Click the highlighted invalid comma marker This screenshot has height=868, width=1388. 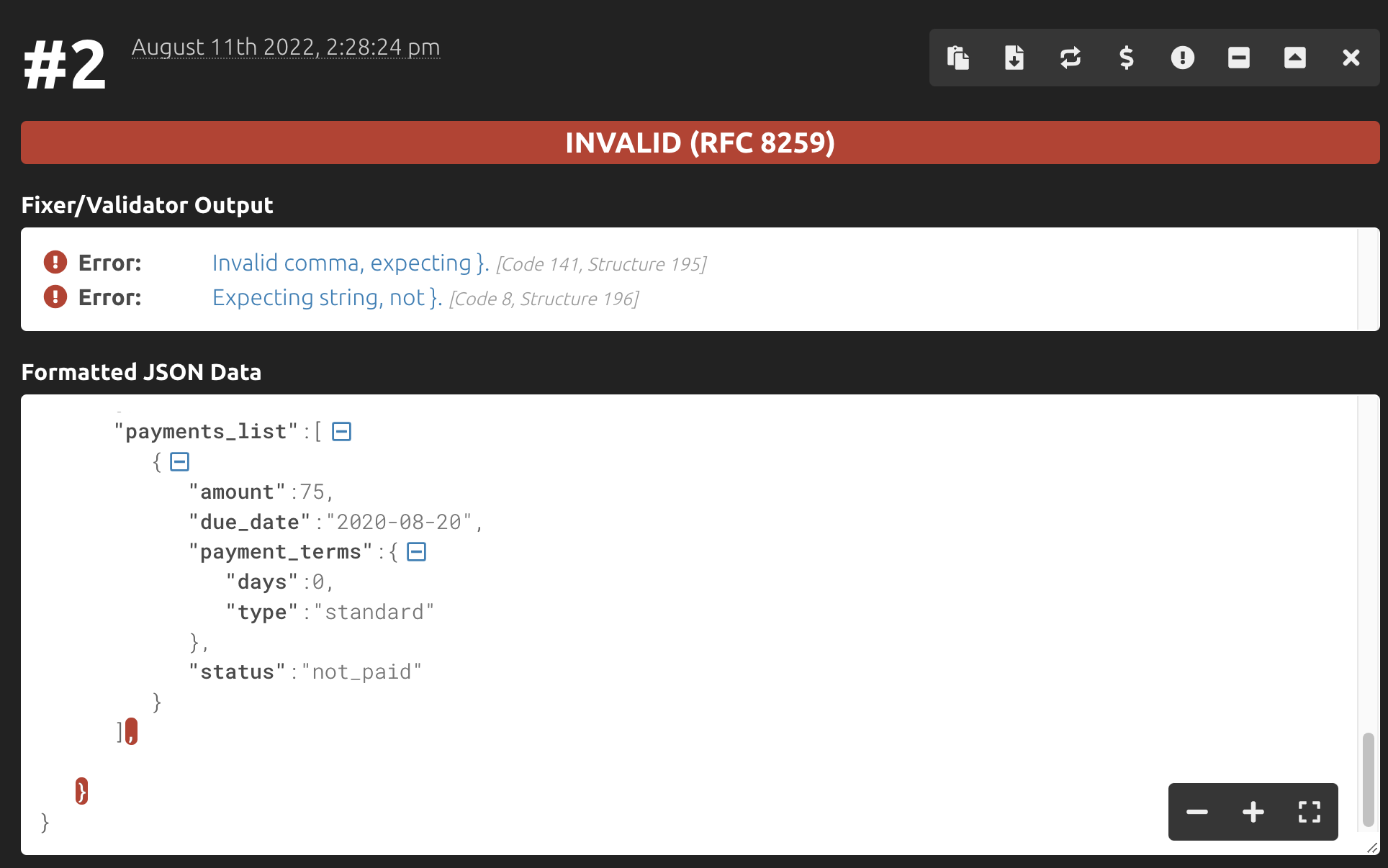click(x=131, y=732)
